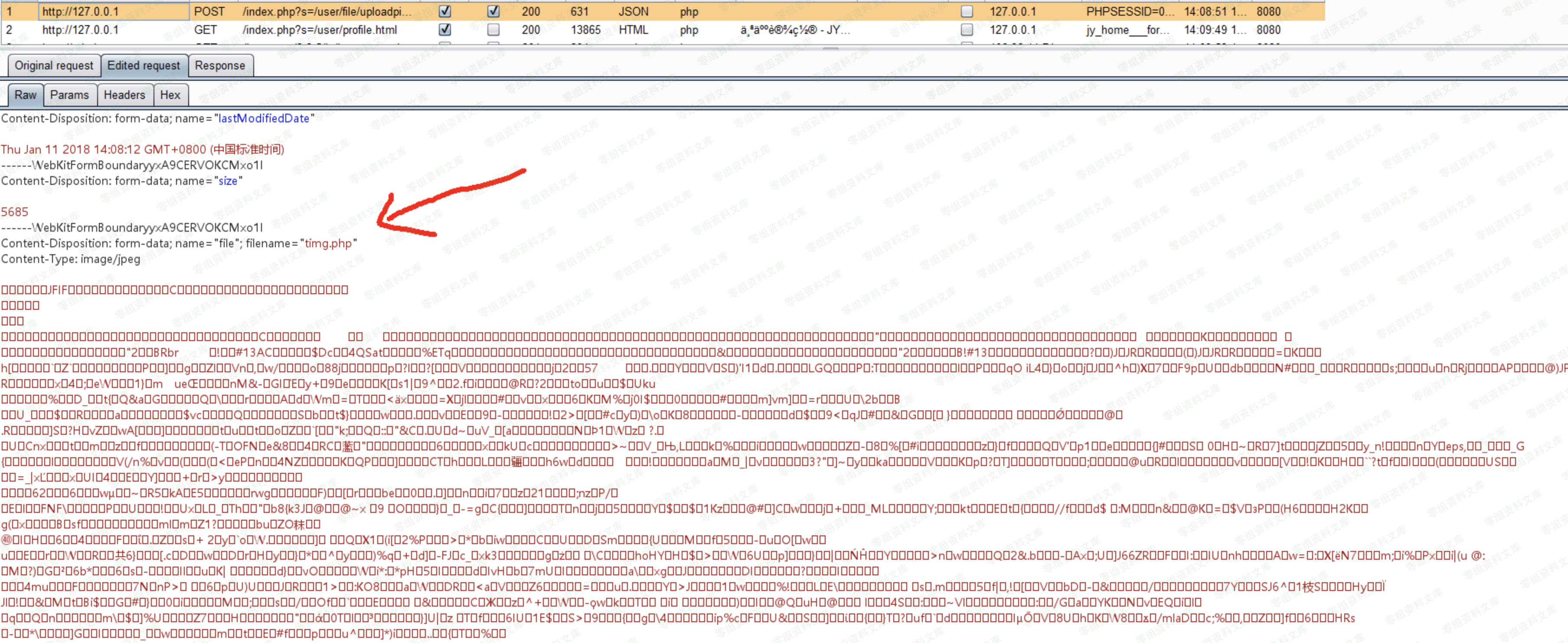1568x643 pixels.
Task: Click the Content-Type image/jpeg line
Action: coord(71,259)
